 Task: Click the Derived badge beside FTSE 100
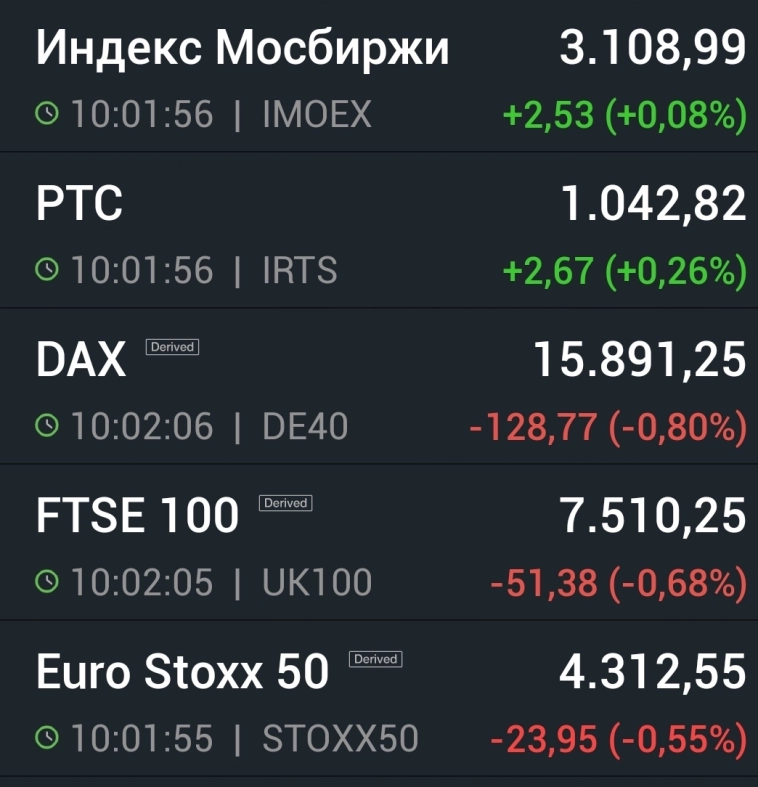click(x=285, y=503)
